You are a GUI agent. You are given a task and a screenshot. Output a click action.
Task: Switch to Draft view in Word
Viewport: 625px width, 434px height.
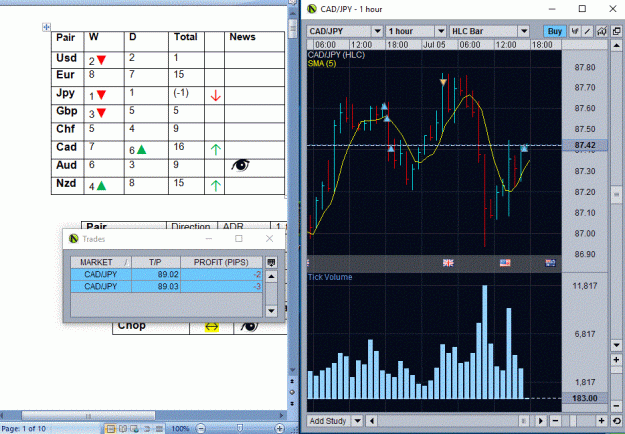point(159,429)
